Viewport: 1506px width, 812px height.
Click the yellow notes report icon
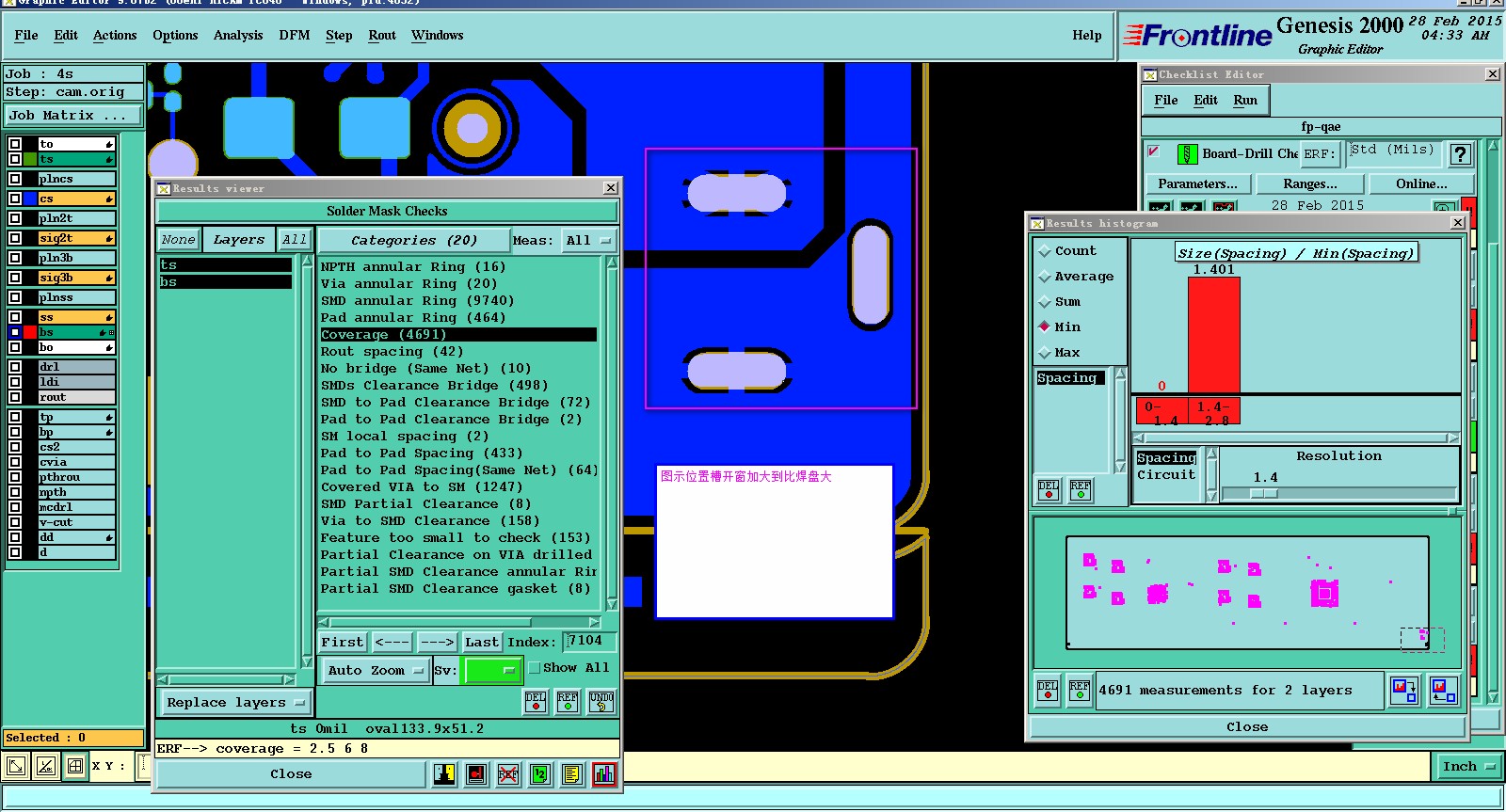coord(572,774)
